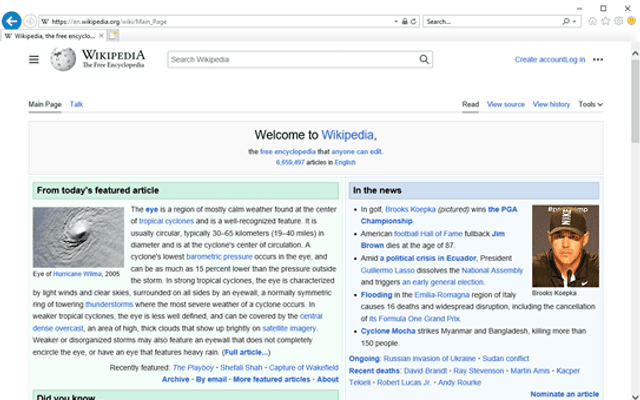Image resolution: width=640 pixels, height=400 pixels.
Task: Open More featured articles link
Action: pyautogui.click(x=271, y=380)
